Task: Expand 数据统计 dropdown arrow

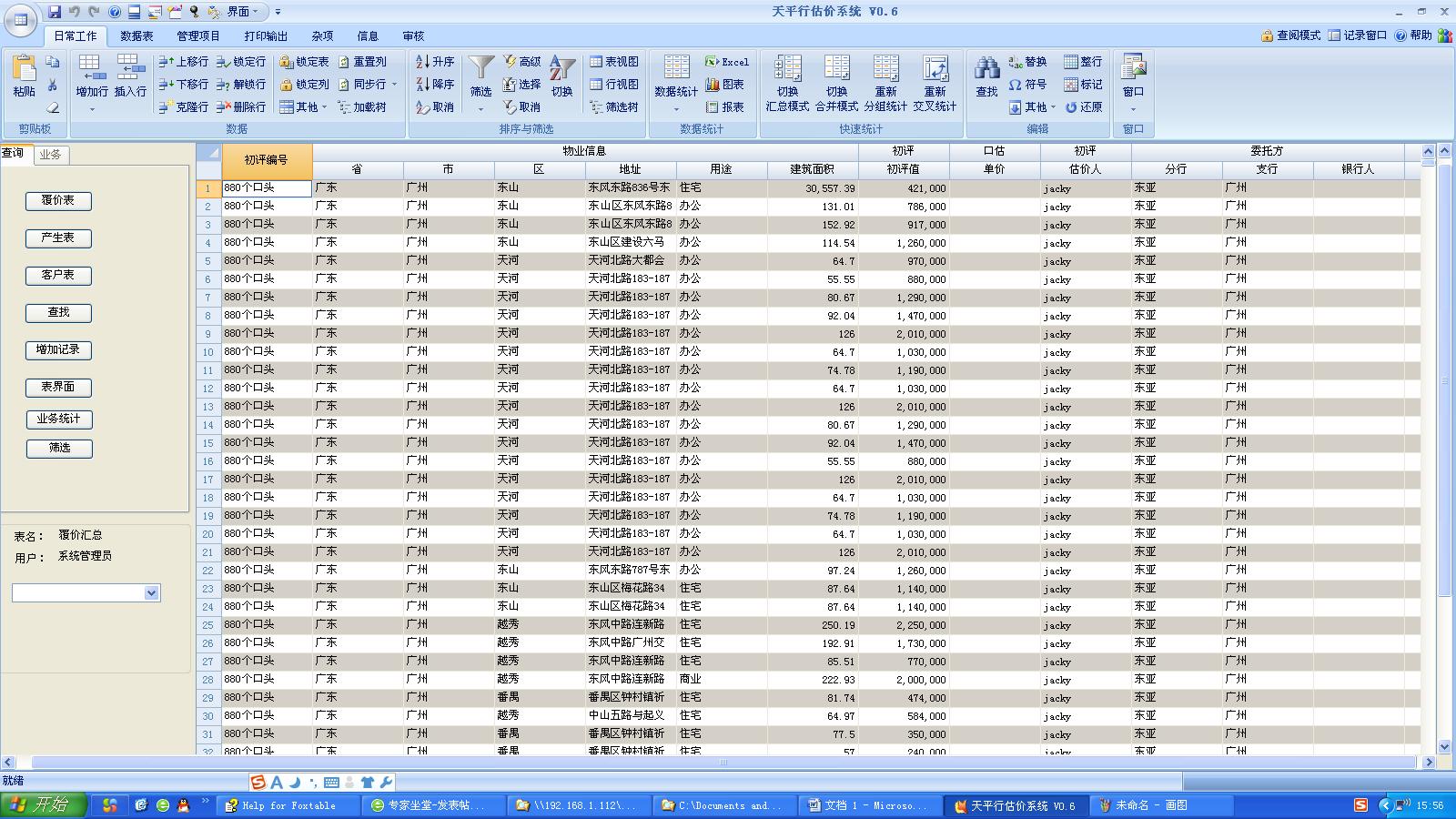Action: tap(676, 109)
